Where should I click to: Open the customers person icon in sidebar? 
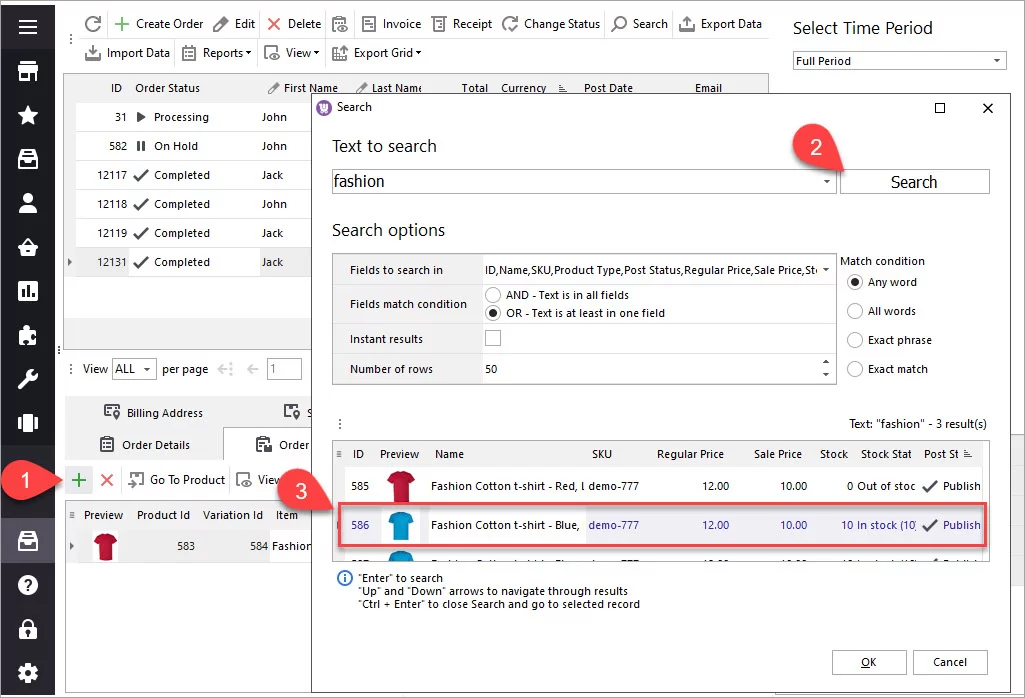tap(28, 204)
